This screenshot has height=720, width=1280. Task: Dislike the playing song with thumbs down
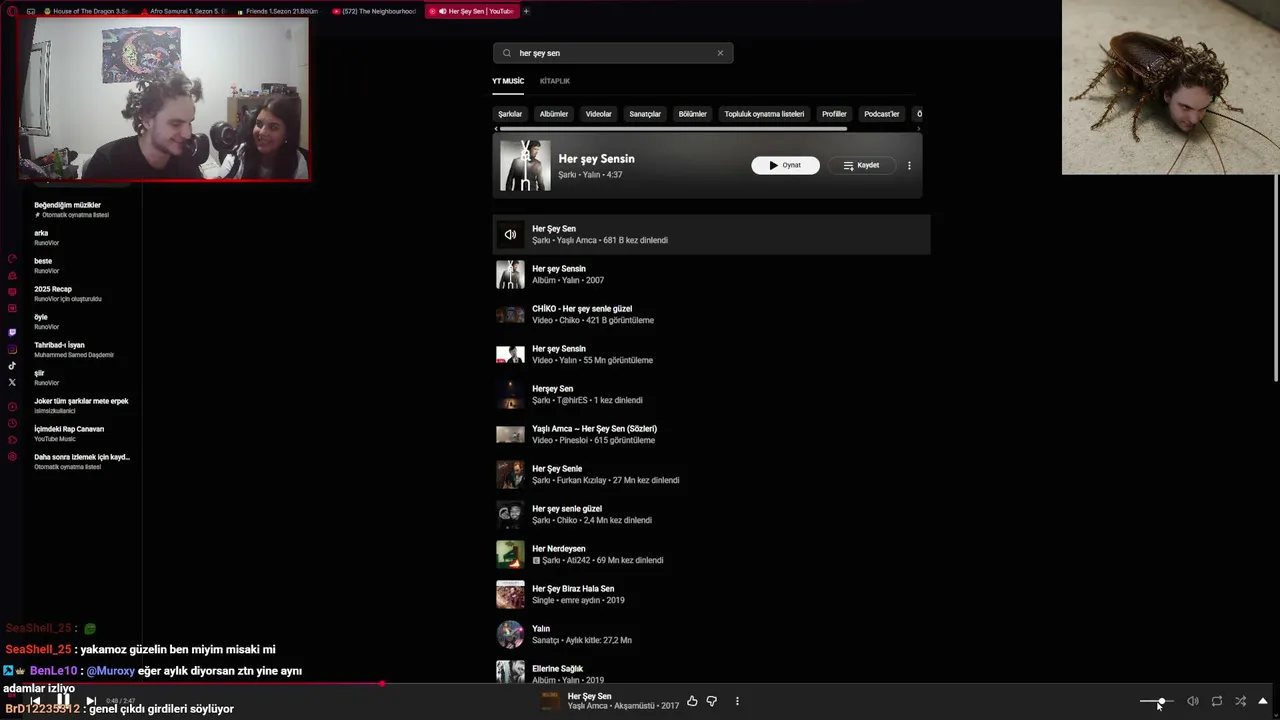pos(712,701)
